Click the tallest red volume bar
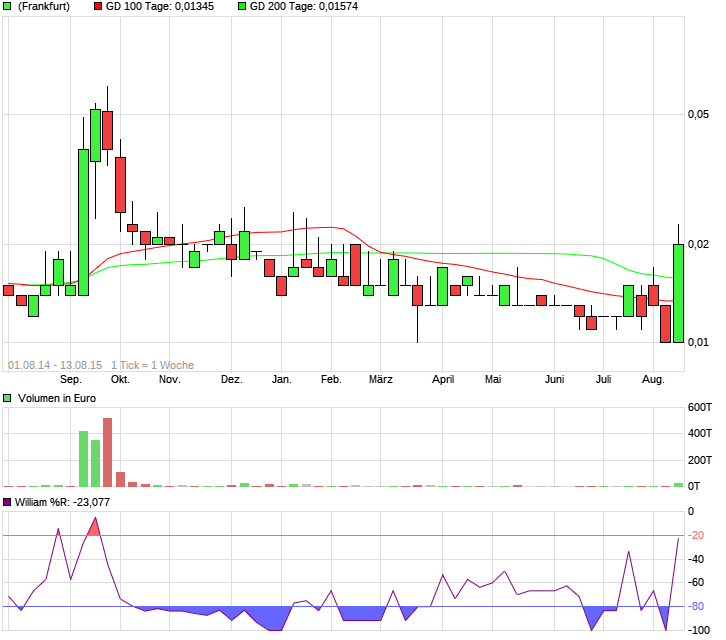The height and width of the screenshot is (640, 726). [107, 452]
